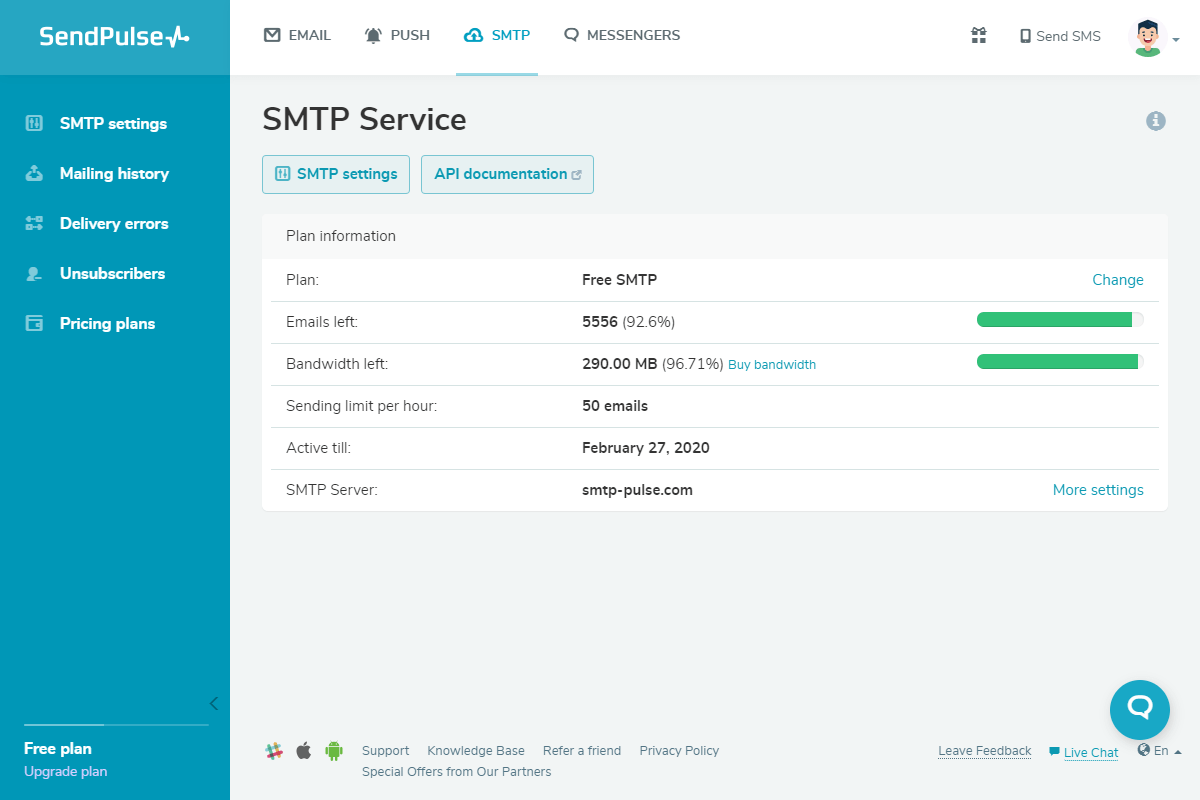Collapse the left sidebar with the chevron
The image size is (1200, 800).
(213, 703)
